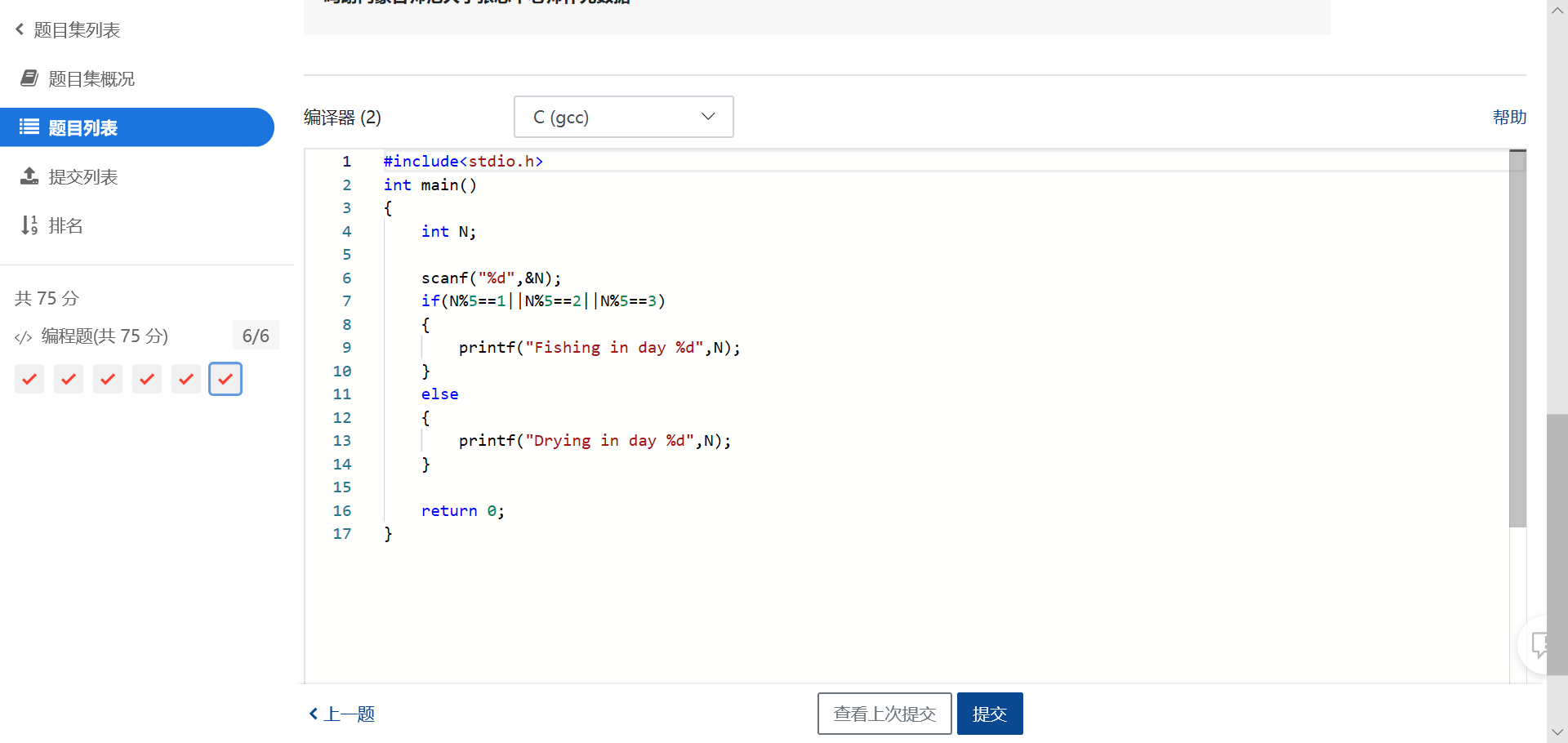Click the page vertical scrollbar thumb
Viewport: 1568px width, 743px height.
(1557, 545)
